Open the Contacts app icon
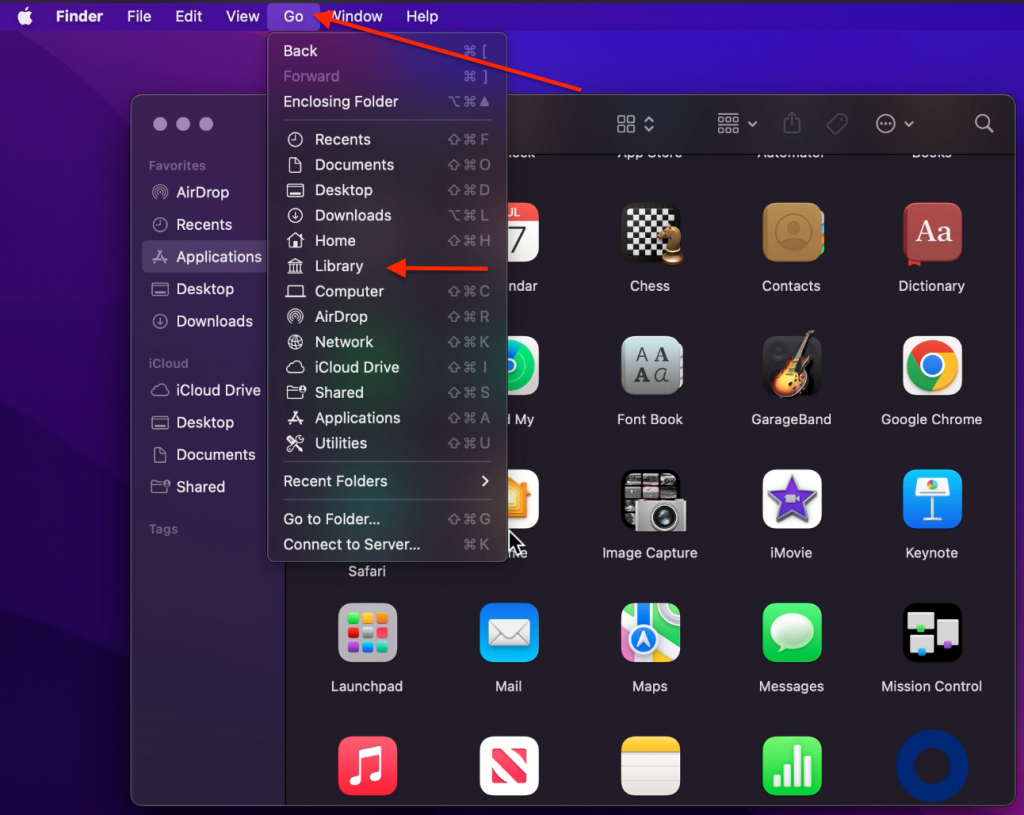Viewport: 1024px width, 815px height. pos(792,232)
